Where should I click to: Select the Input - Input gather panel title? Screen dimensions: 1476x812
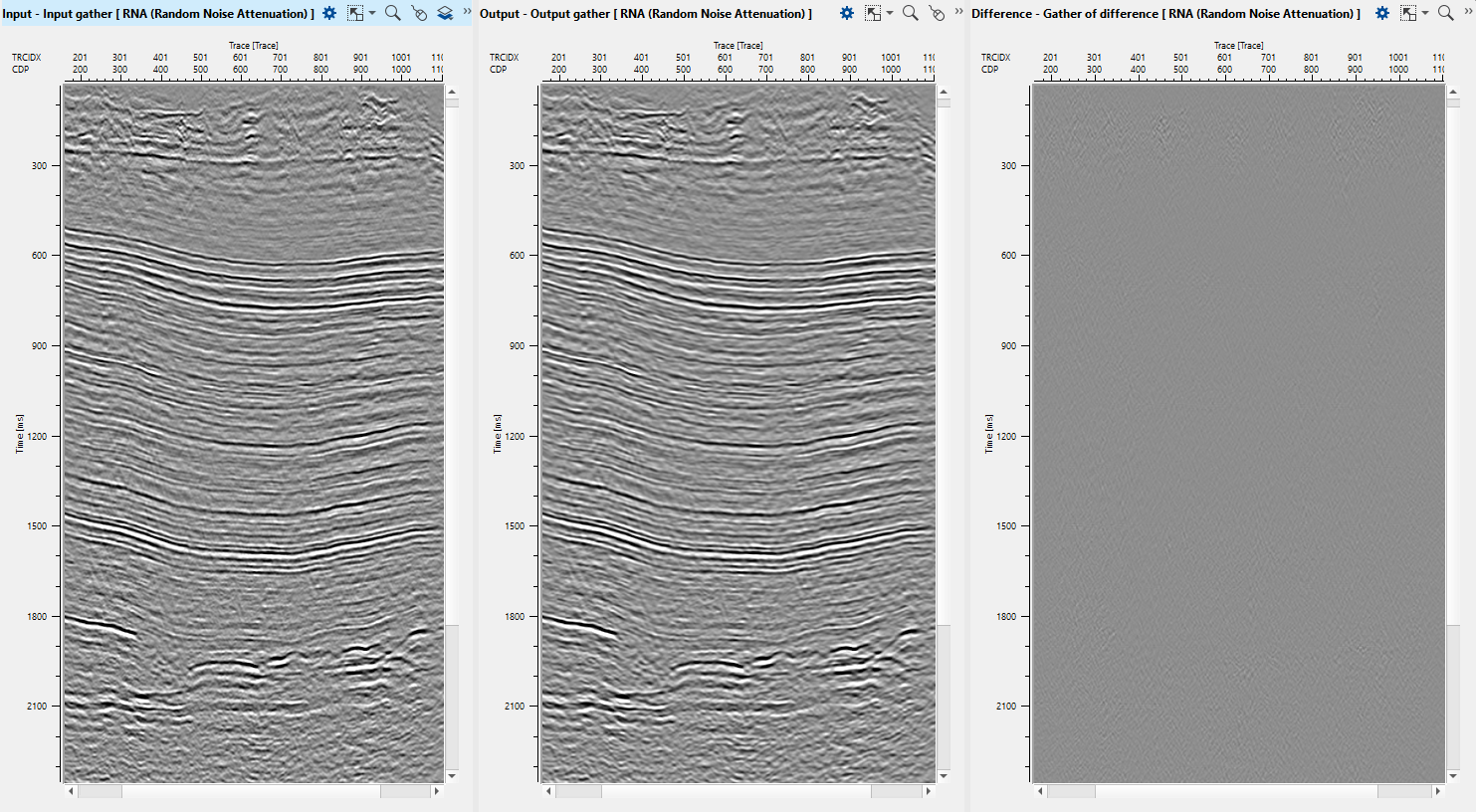158,14
